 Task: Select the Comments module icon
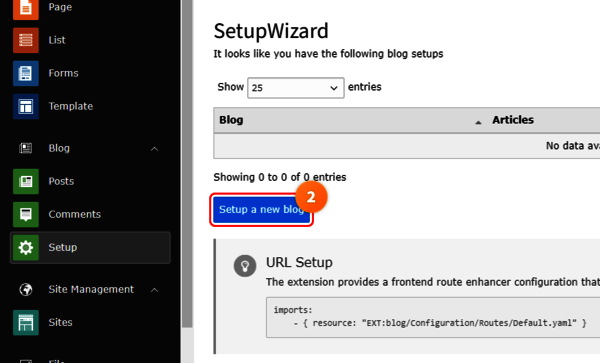[x=26, y=214]
